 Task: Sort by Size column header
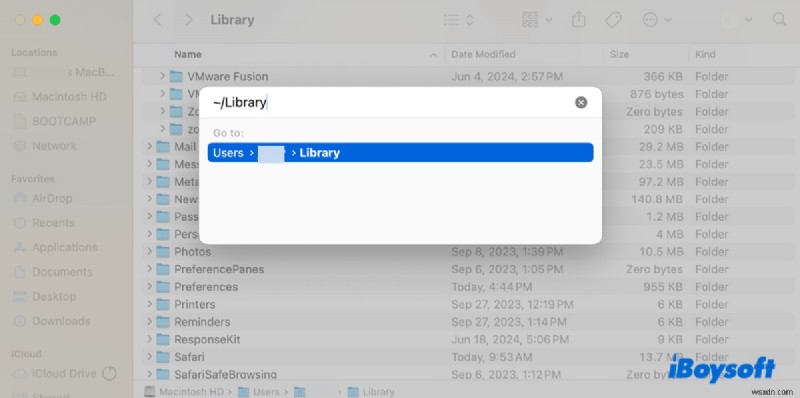[x=619, y=54]
